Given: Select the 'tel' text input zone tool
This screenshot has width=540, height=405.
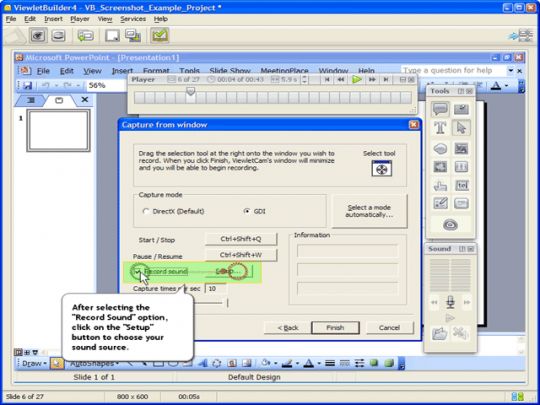Looking at the screenshot, I should 461,186.
